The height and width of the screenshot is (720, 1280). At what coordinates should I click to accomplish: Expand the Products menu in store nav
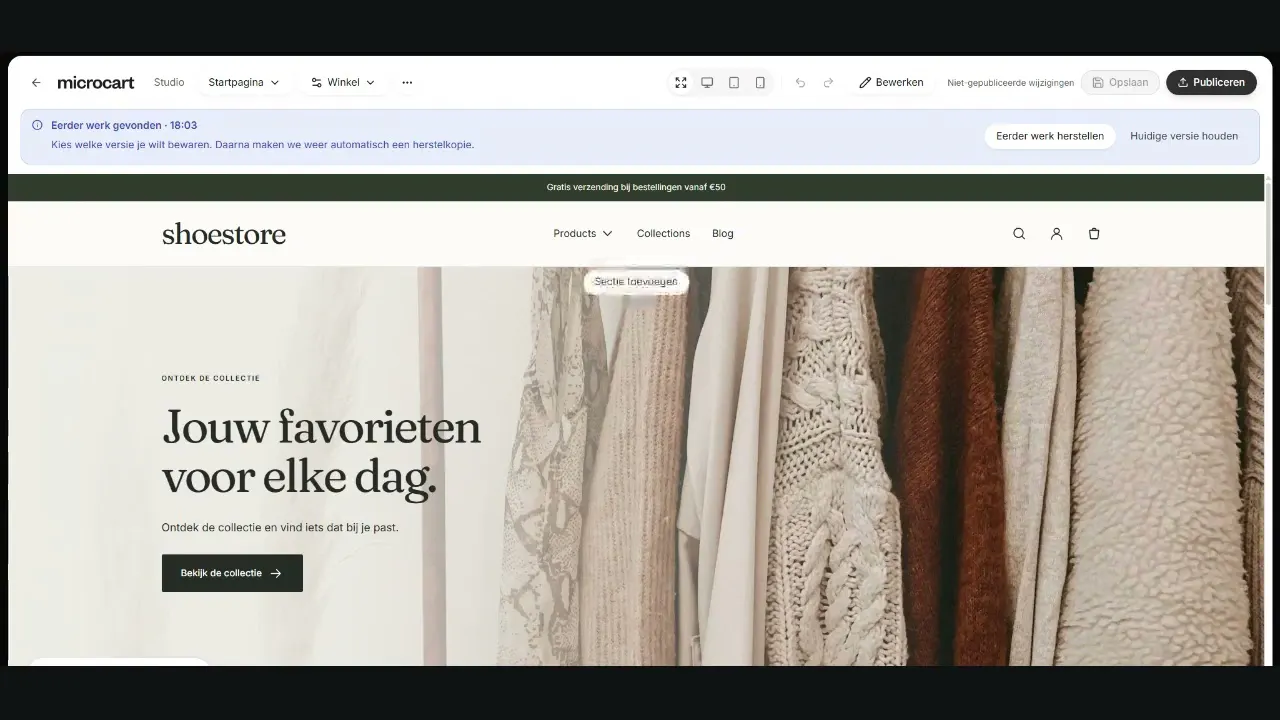[x=583, y=234]
